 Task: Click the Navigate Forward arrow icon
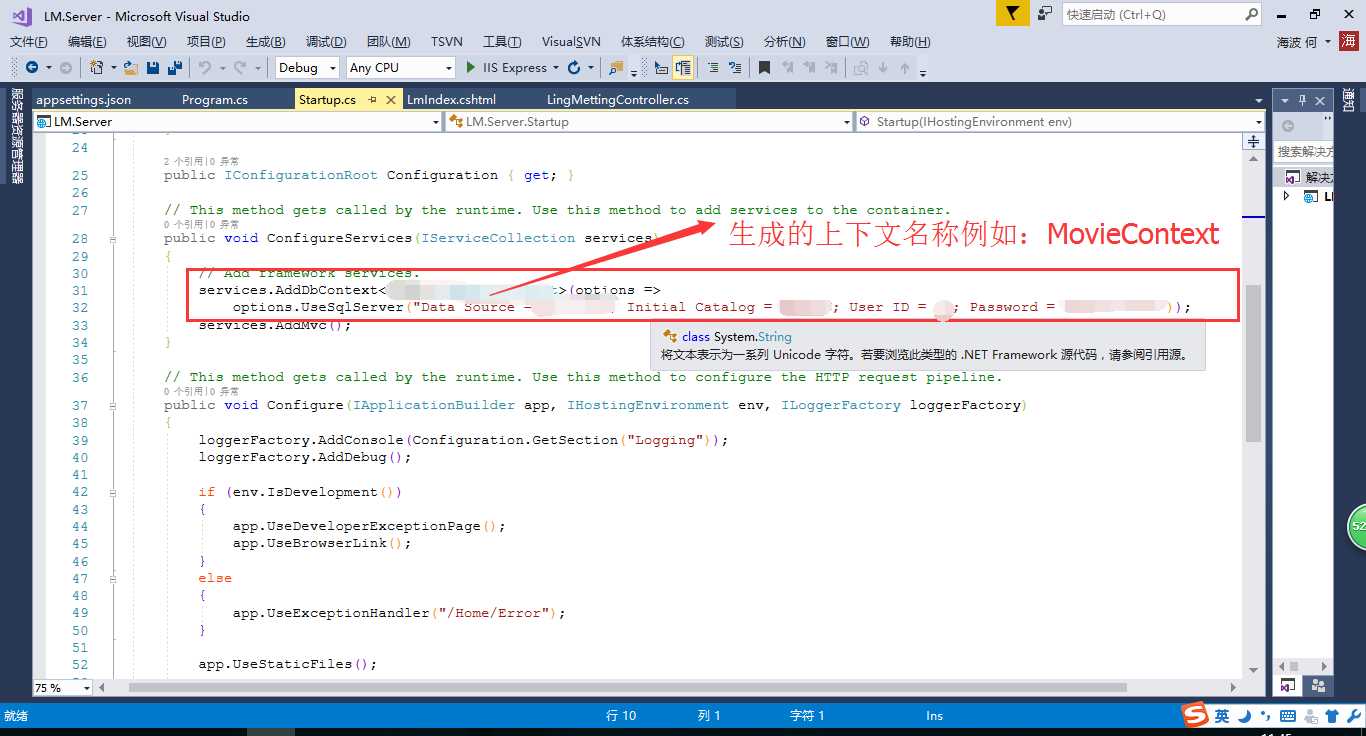point(65,67)
